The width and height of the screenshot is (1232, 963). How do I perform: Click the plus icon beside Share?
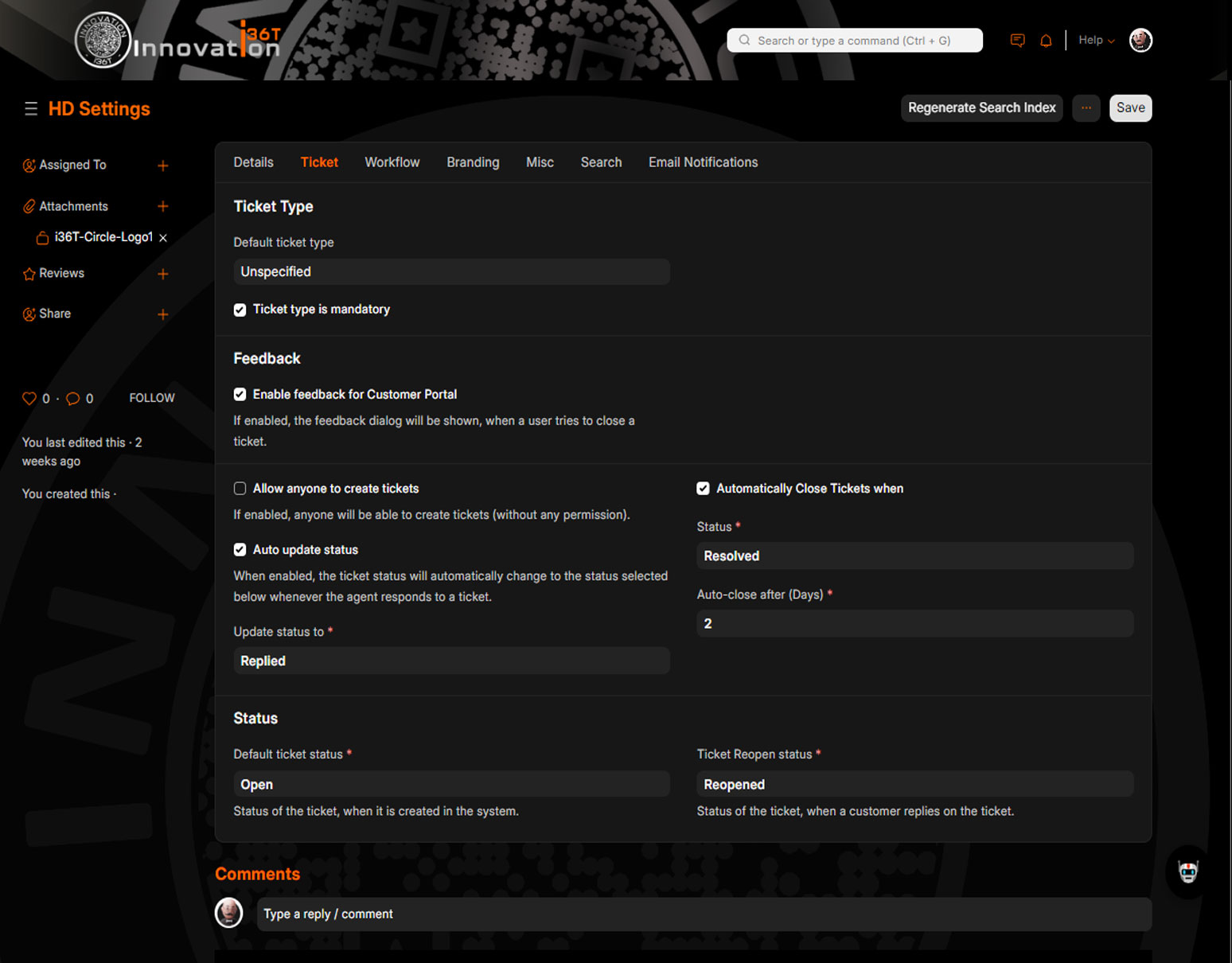[163, 314]
